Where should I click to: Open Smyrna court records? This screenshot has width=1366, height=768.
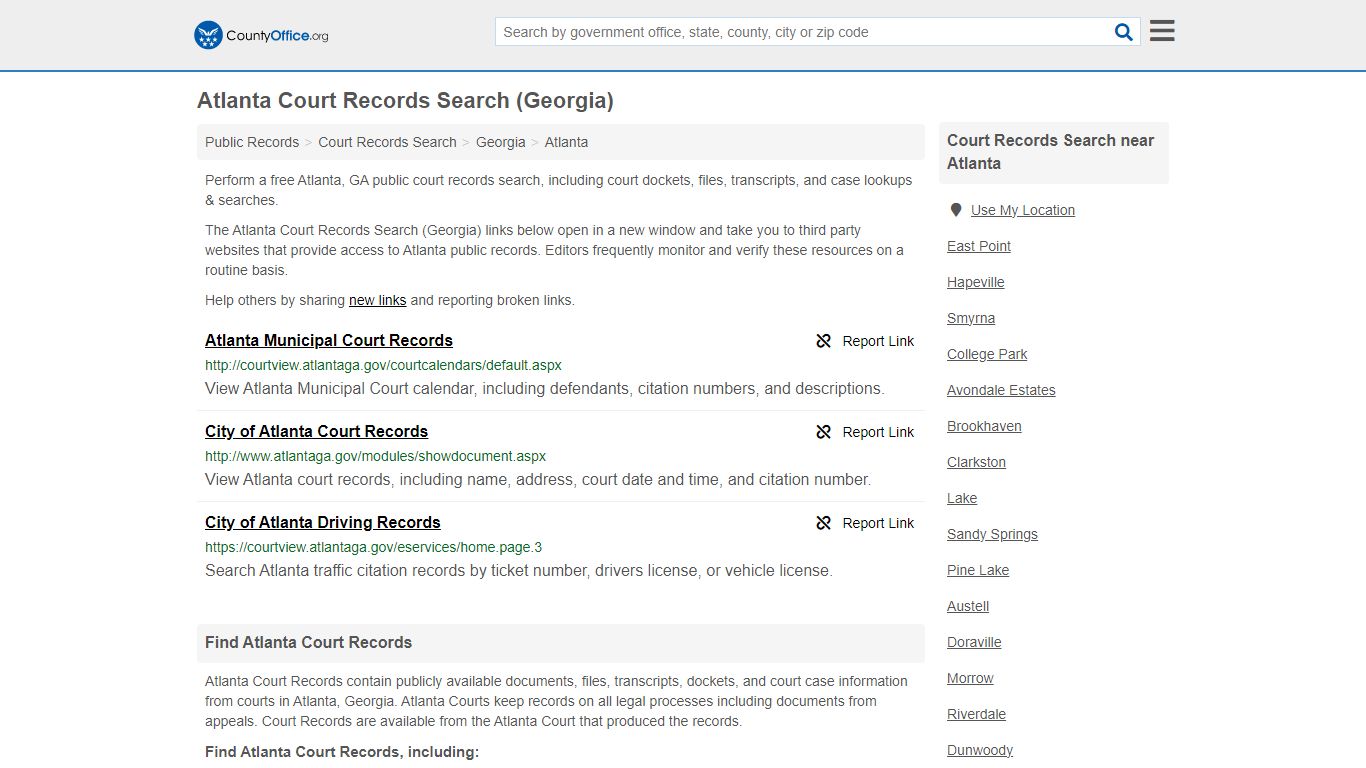[970, 318]
